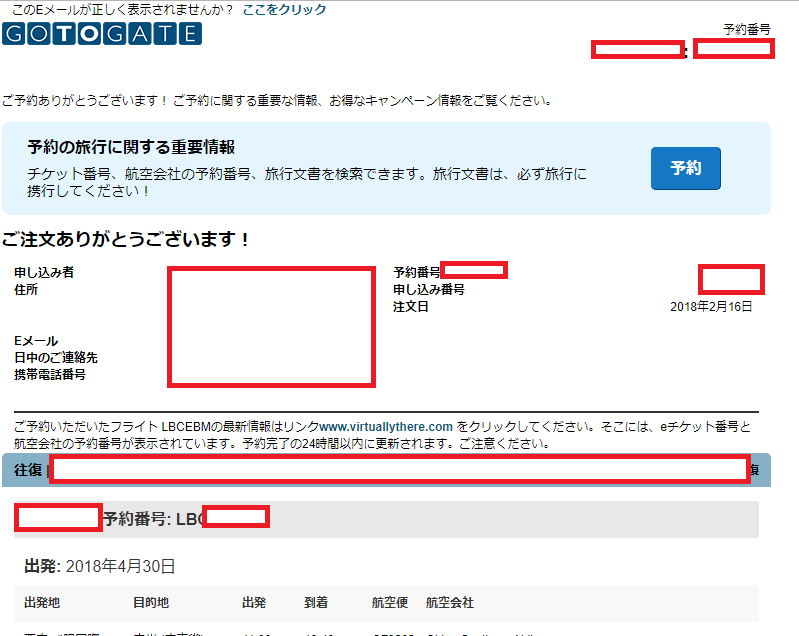Click the 出発地 column header

tap(42, 603)
